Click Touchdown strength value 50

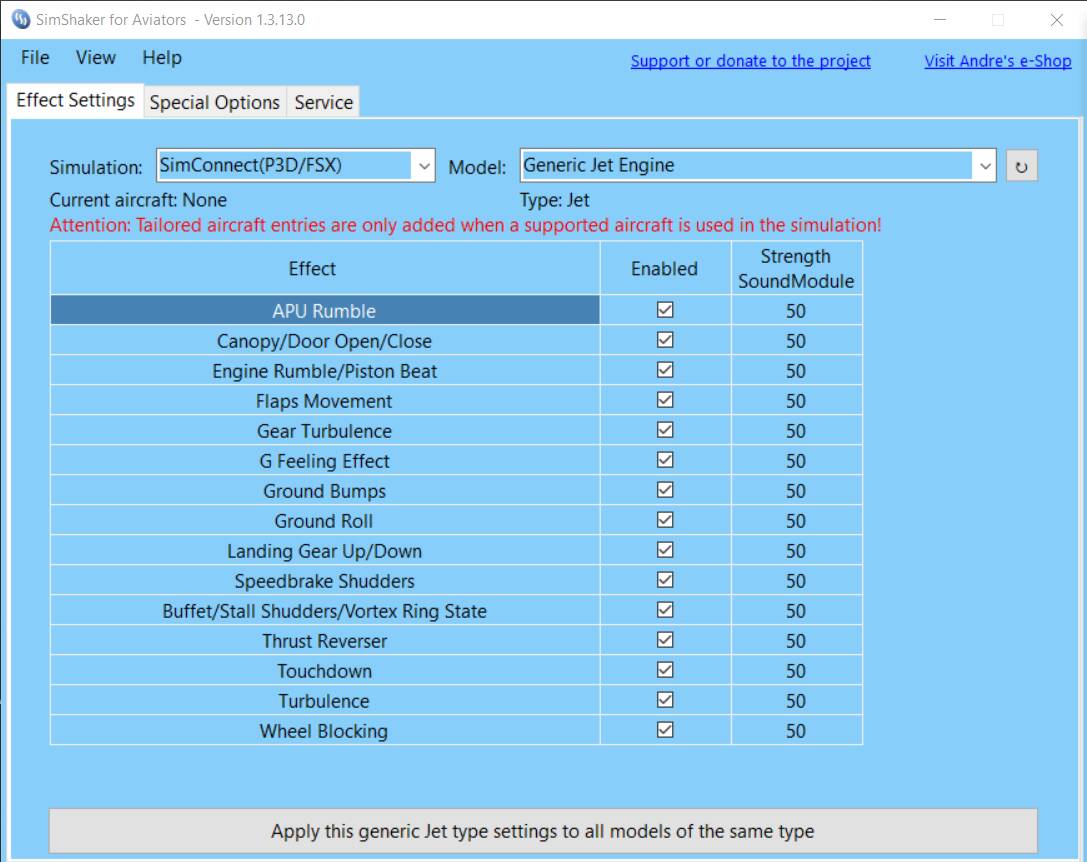point(796,671)
